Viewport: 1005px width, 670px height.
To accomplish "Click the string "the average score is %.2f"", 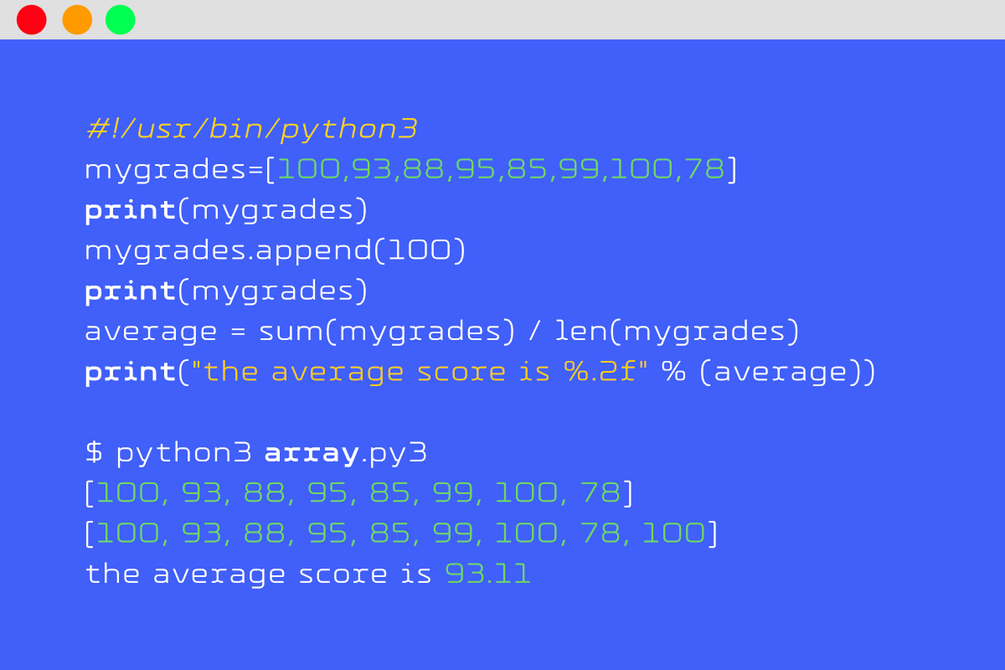I will [420, 372].
